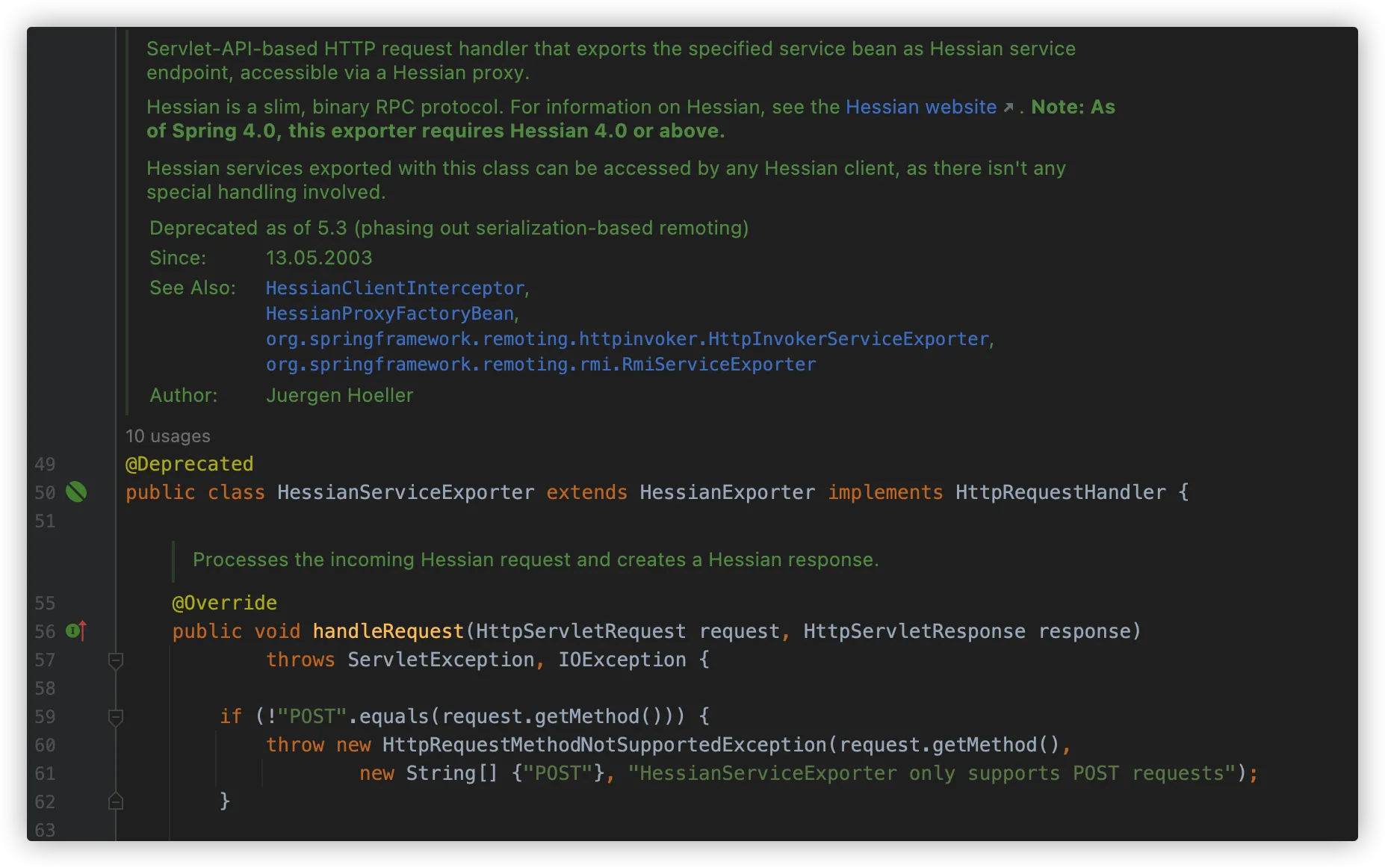
Task: Click the @Deprecated annotation on line 49
Action: [190, 464]
